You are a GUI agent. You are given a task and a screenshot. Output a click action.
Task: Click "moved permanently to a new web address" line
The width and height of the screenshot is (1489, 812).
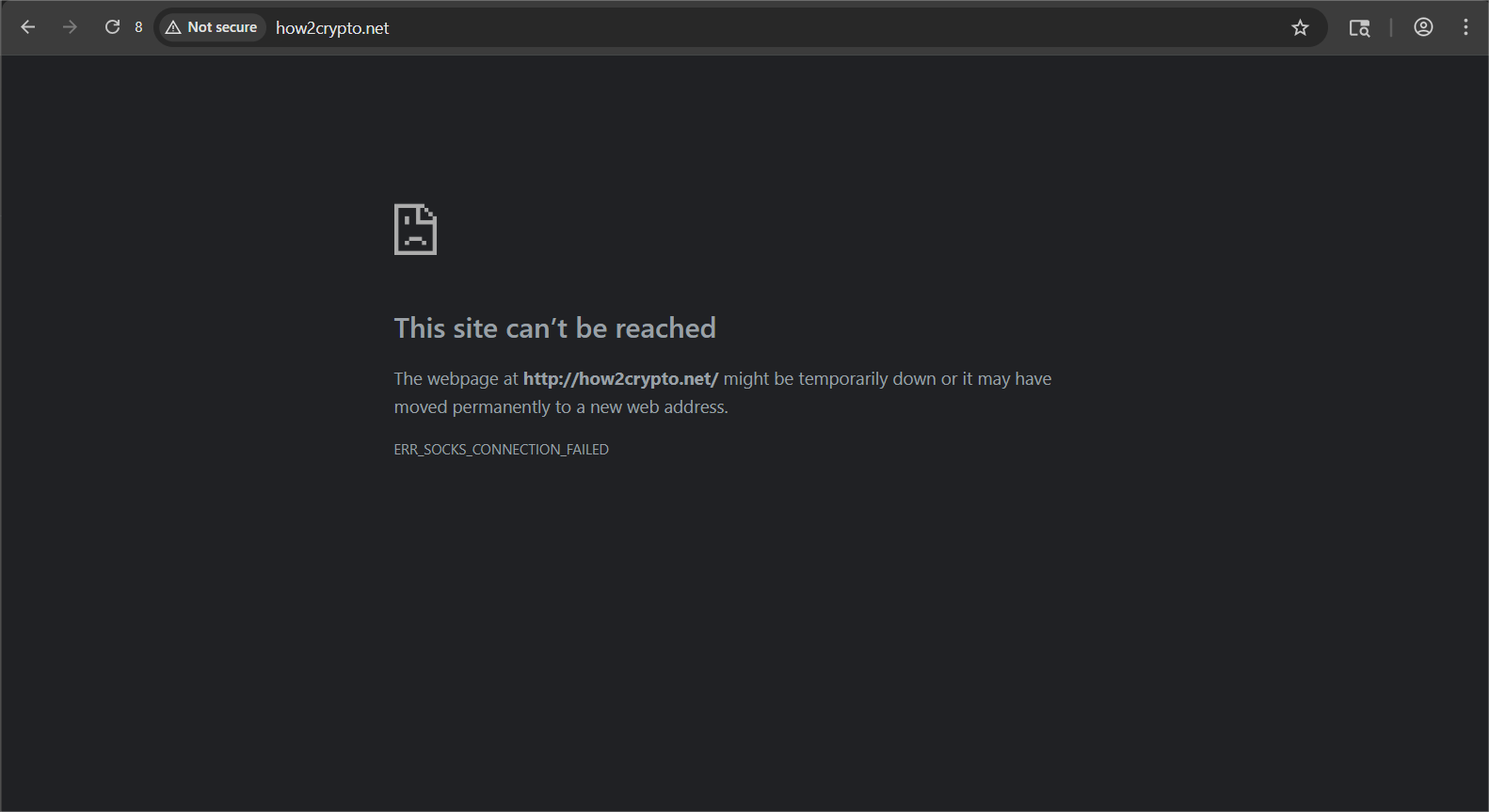click(x=561, y=407)
